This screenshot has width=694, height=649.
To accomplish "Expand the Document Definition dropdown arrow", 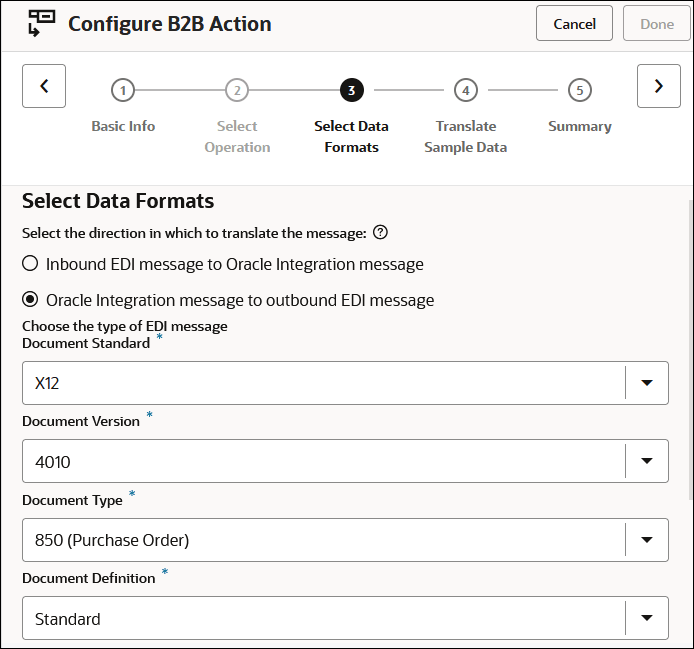I will pos(647,618).
